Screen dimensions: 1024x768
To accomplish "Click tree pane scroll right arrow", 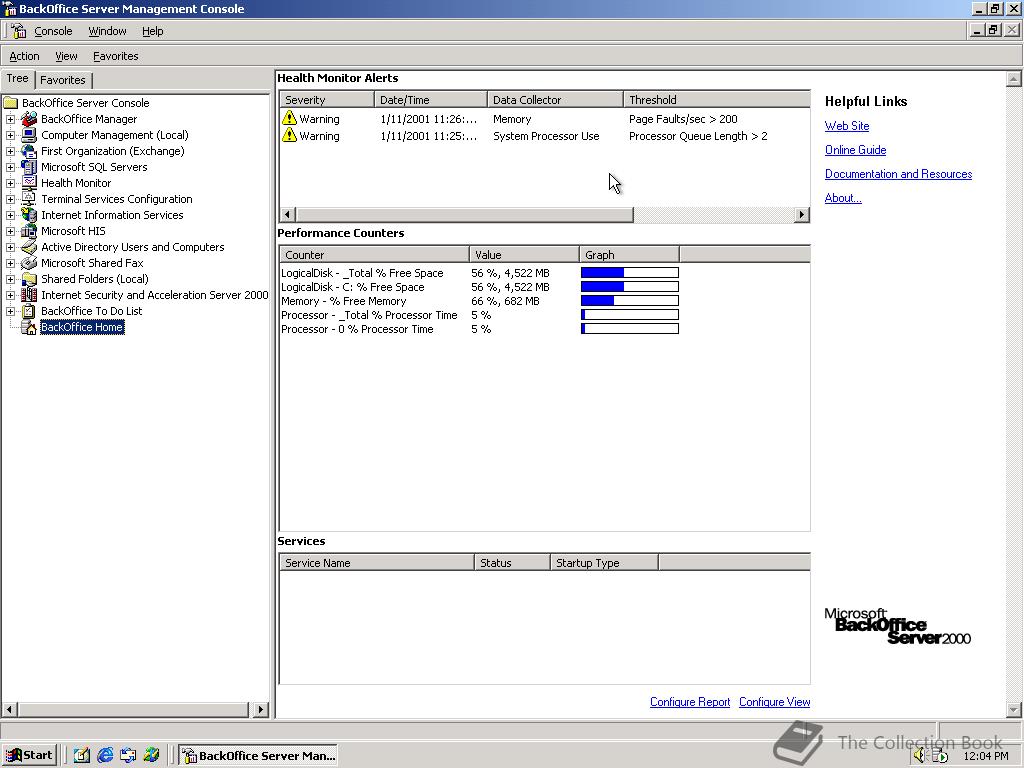I will click(x=260, y=709).
